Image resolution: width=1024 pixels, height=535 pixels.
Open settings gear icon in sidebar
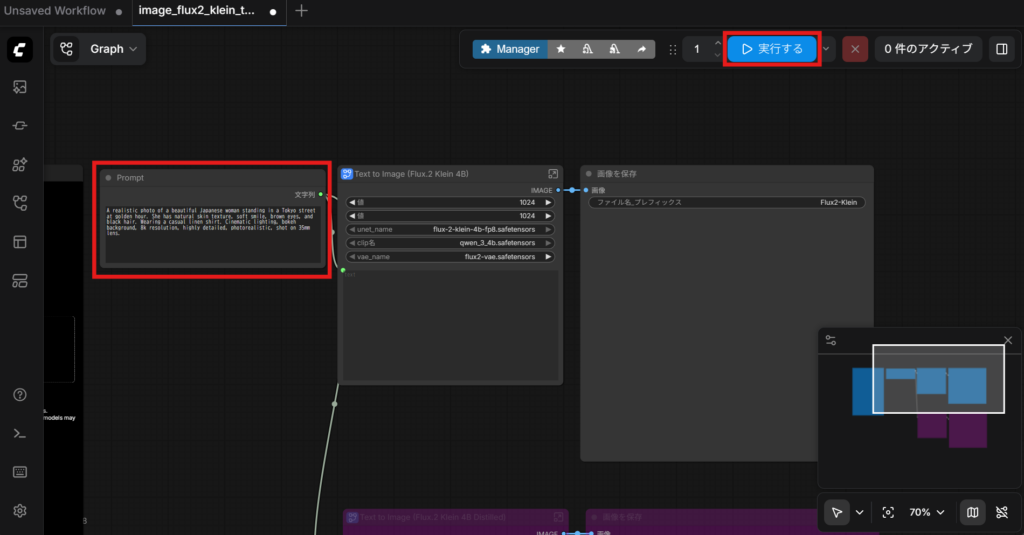19,511
